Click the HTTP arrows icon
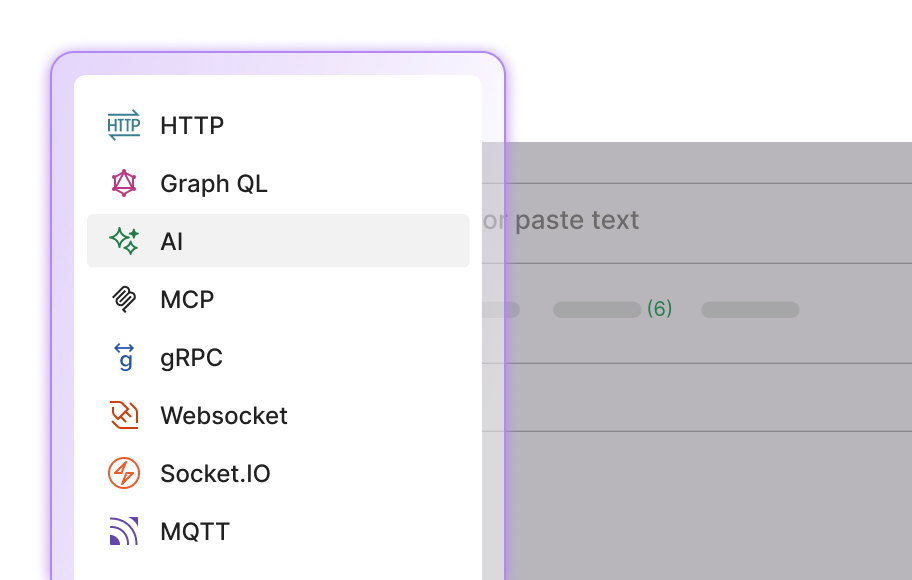The image size is (912, 580). click(x=124, y=126)
